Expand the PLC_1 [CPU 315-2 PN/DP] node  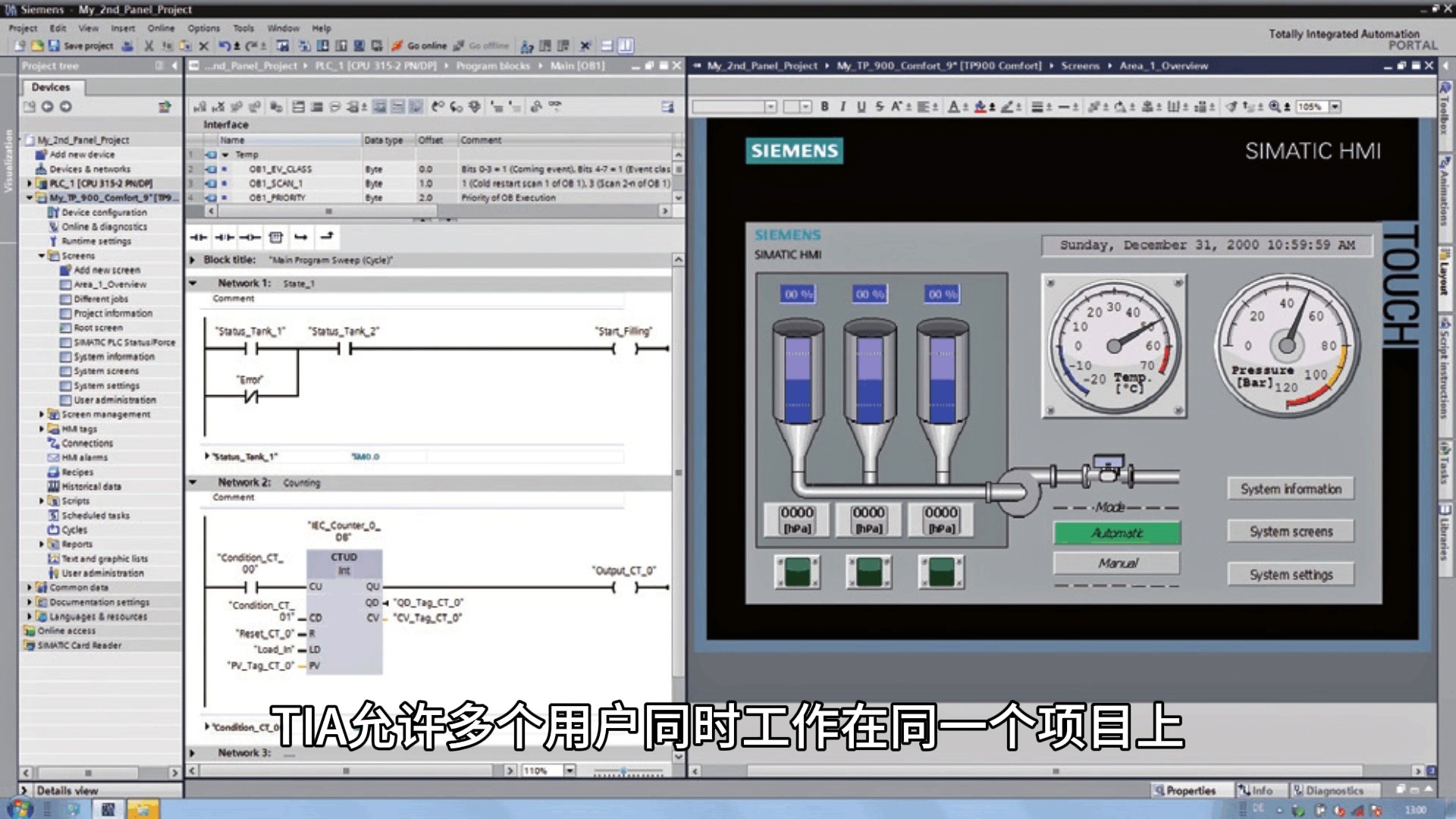tap(30, 184)
